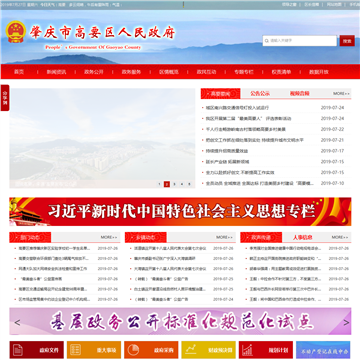Open 高要要闻 headline dated 2019-07-21
This screenshot has width=360, height=360.
[x=255, y=140]
